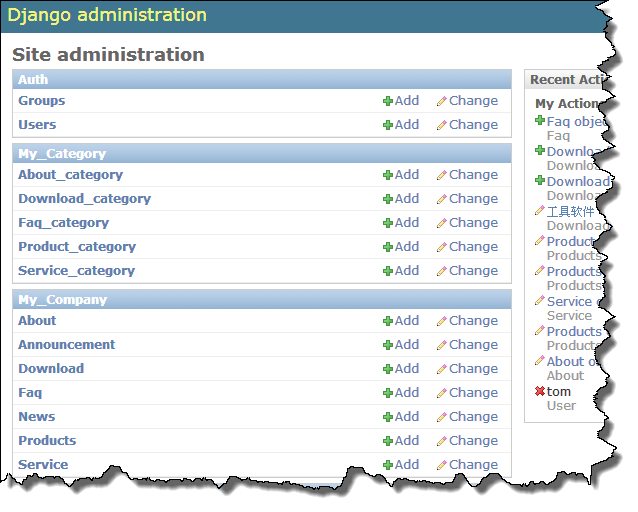The width and height of the screenshot is (638, 512).
Task: Open the Download model under My_Company
Action: click(51, 369)
